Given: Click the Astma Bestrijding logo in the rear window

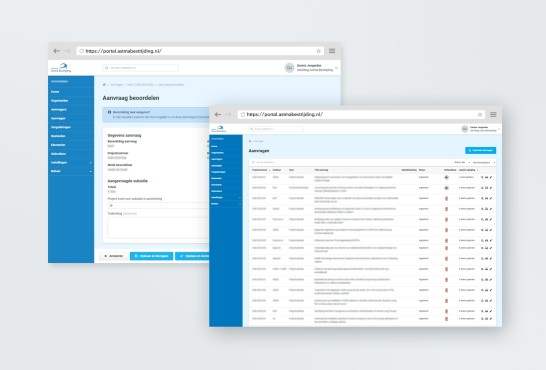Looking at the screenshot, I should 61,68.
